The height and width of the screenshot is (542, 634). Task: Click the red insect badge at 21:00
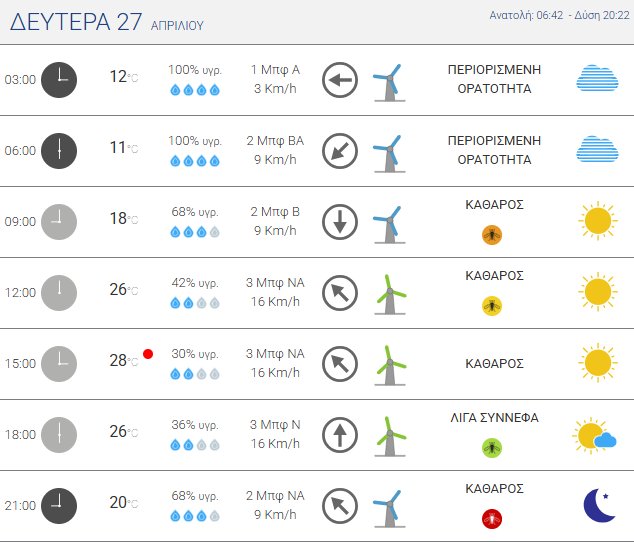coord(492,518)
